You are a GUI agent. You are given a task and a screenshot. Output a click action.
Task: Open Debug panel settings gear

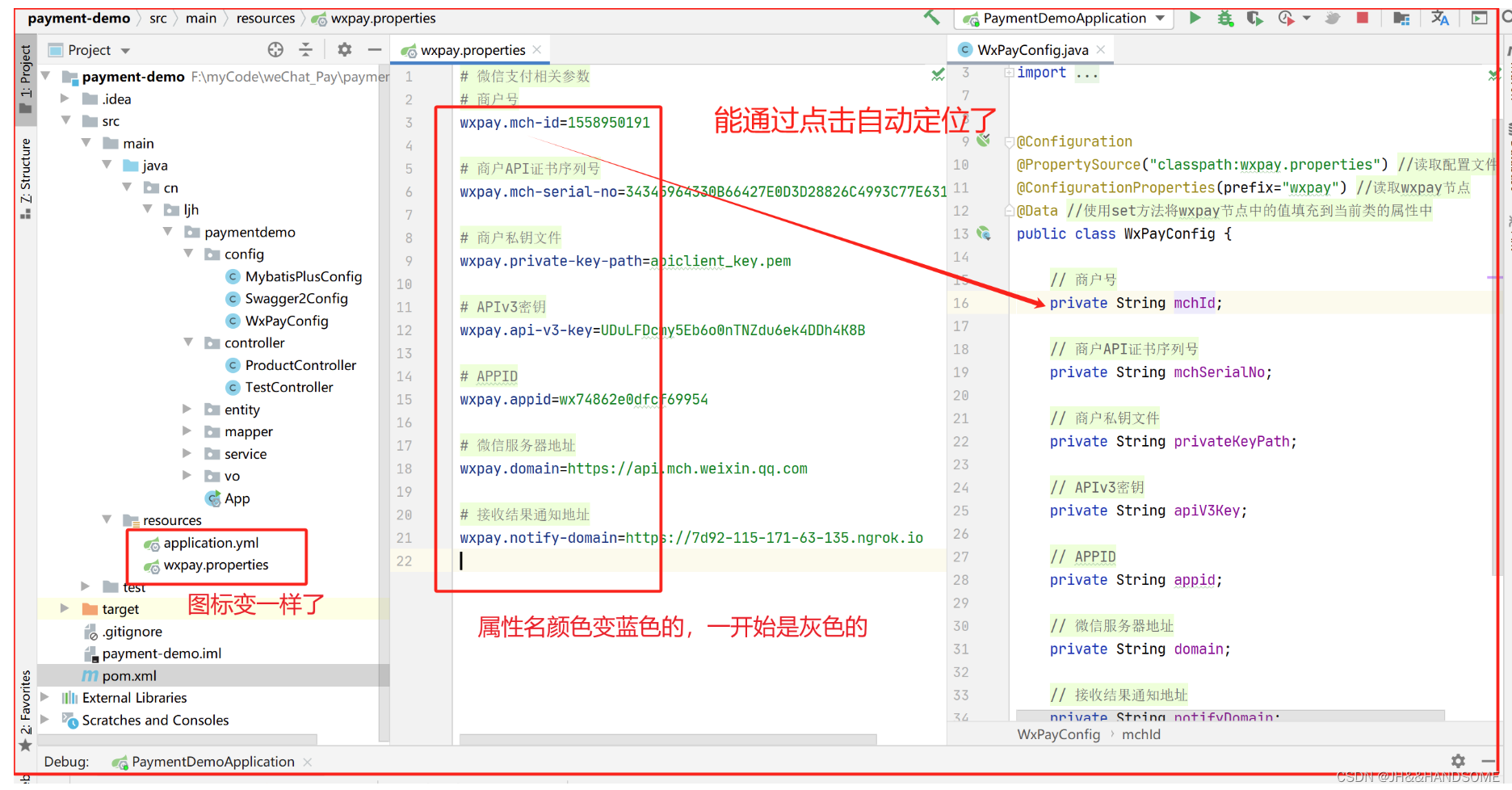(1458, 761)
